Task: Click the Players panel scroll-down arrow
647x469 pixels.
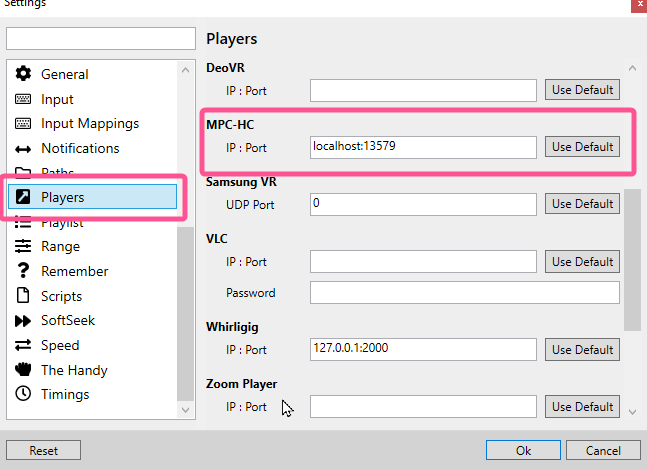Action: click(x=632, y=412)
